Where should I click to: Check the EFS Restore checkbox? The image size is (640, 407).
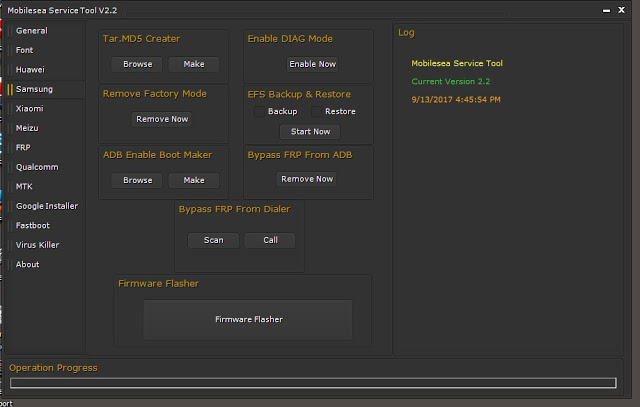tap(316, 111)
